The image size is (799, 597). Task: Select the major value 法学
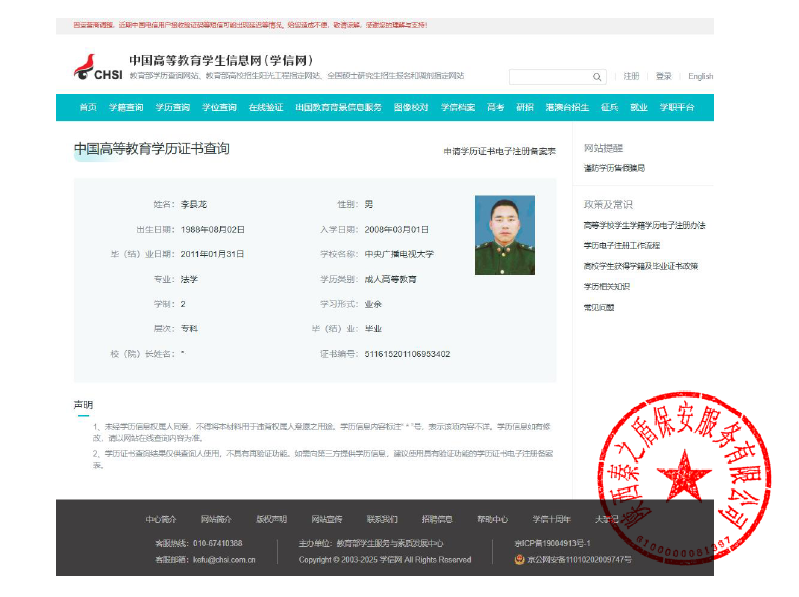pyautogui.click(x=189, y=279)
